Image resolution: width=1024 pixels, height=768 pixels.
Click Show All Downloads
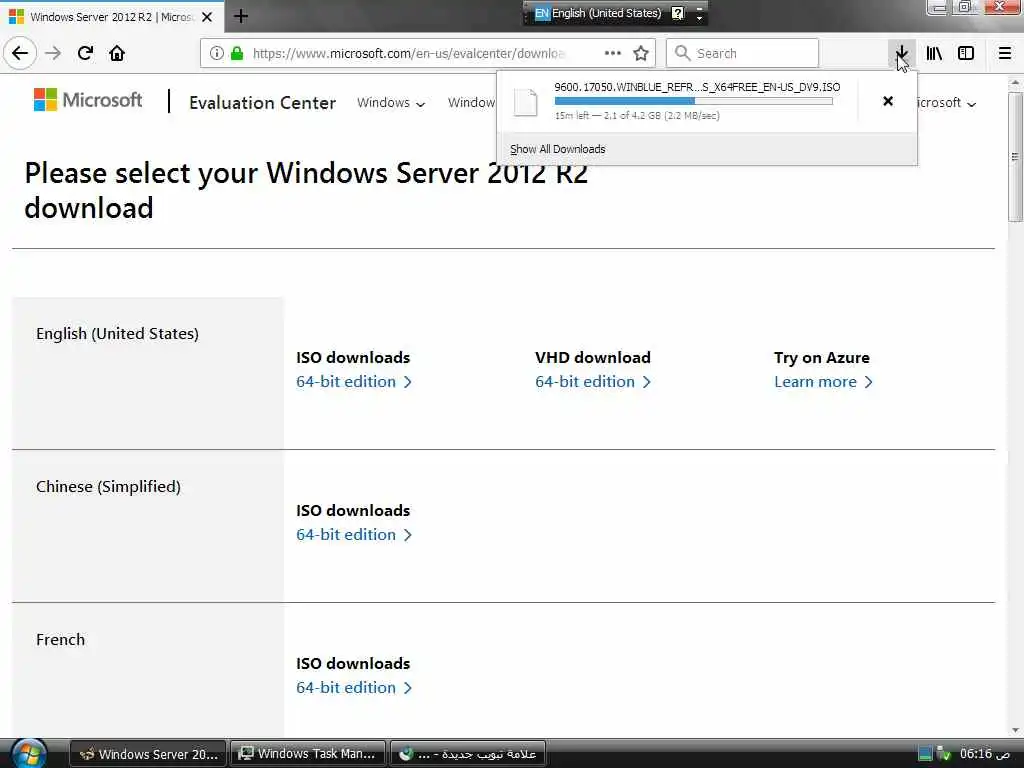click(x=558, y=149)
